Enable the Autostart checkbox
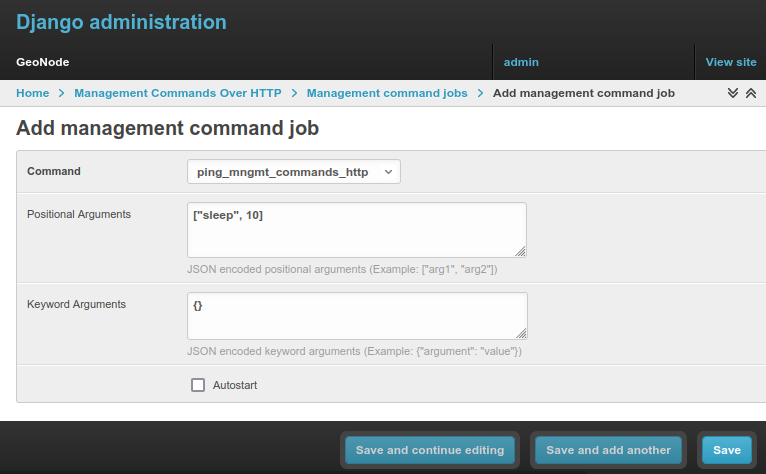The width and height of the screenshot is (766, 474). coord(198,385)
